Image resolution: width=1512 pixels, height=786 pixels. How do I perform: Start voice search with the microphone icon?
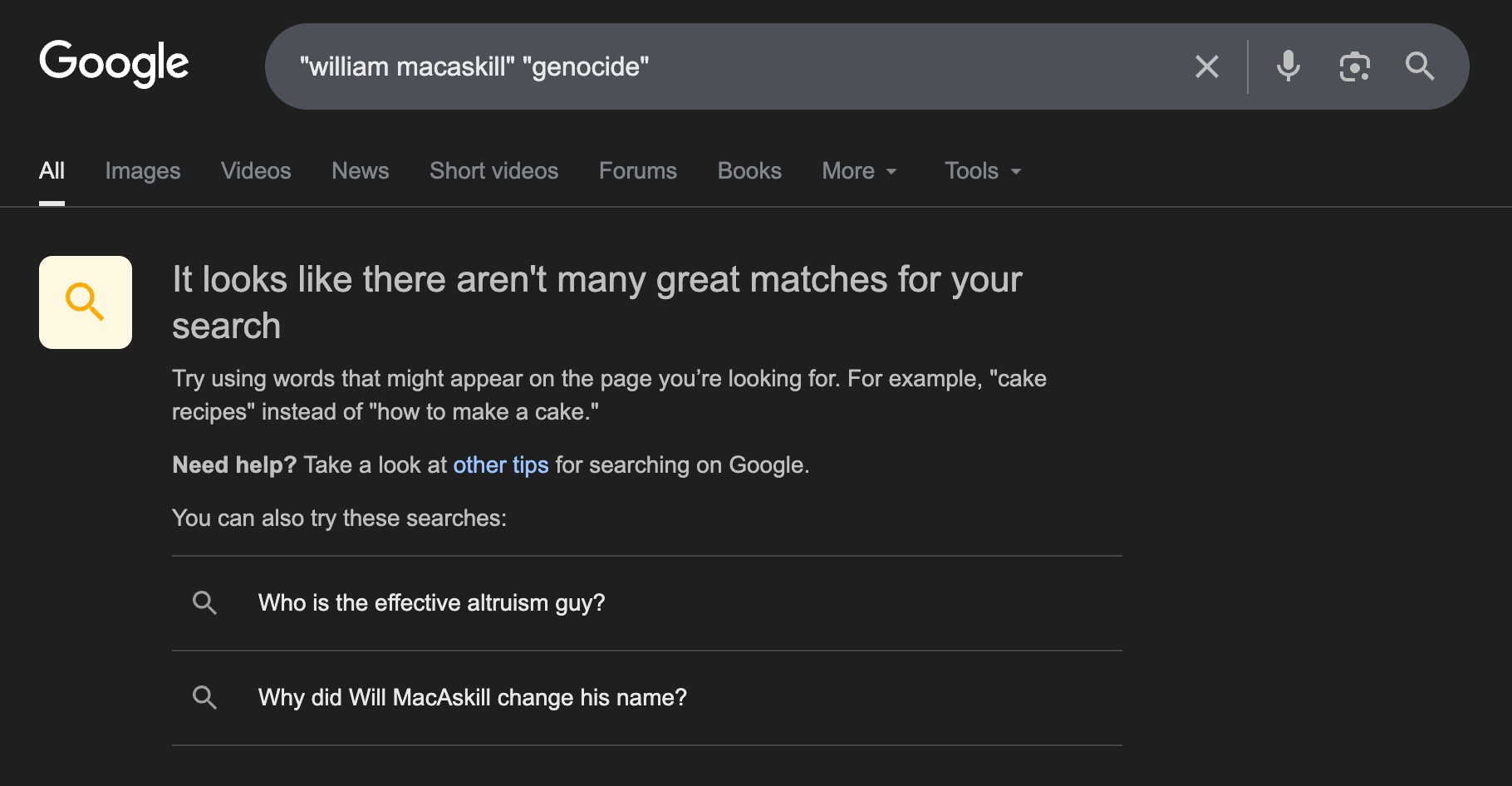[x=1288, y=66]
